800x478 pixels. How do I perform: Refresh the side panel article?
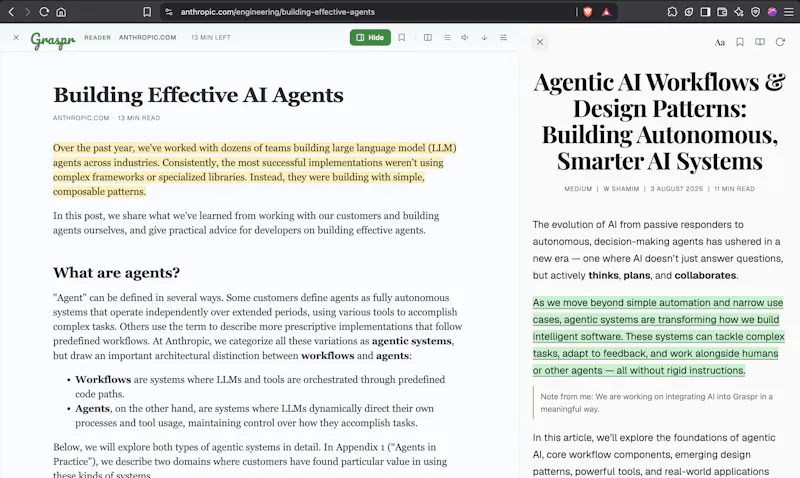(780, 42)
